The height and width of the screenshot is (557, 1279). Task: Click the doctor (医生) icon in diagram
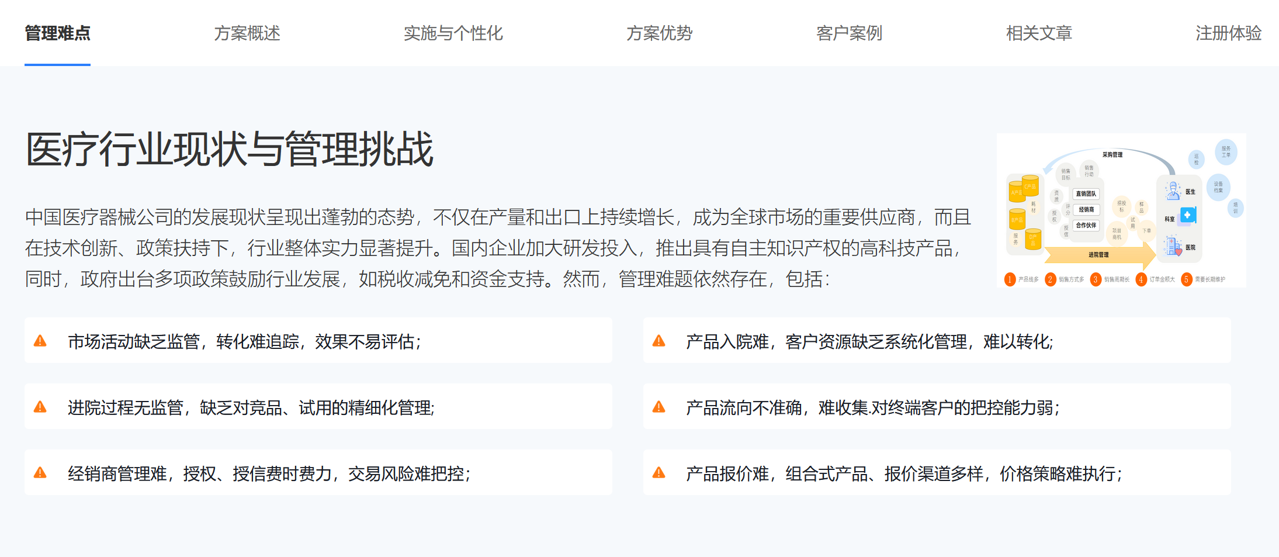pos(1173,191)
